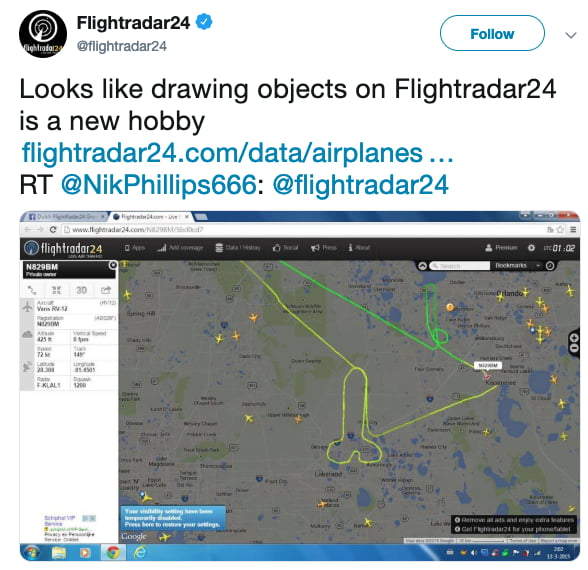The width and height of the screenshot is (588, 570).
Task: Click the blue verified badge
Action: [204, 22]
